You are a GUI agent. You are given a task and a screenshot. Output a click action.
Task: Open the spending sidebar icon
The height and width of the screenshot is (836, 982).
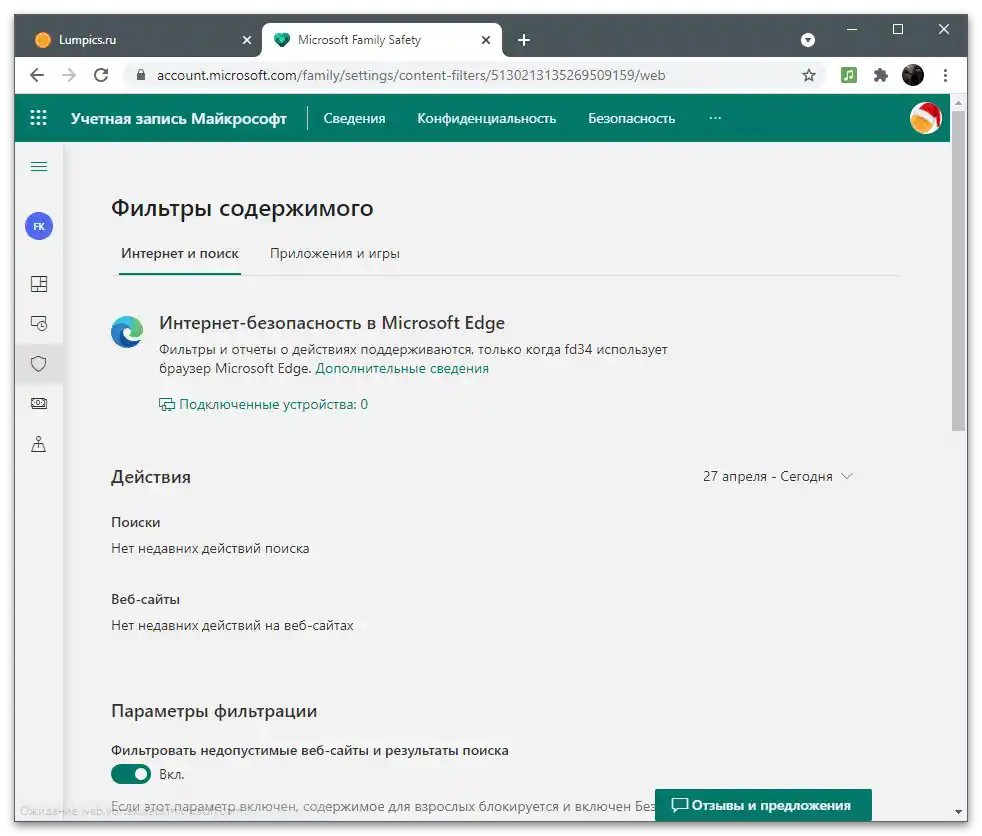39,403
